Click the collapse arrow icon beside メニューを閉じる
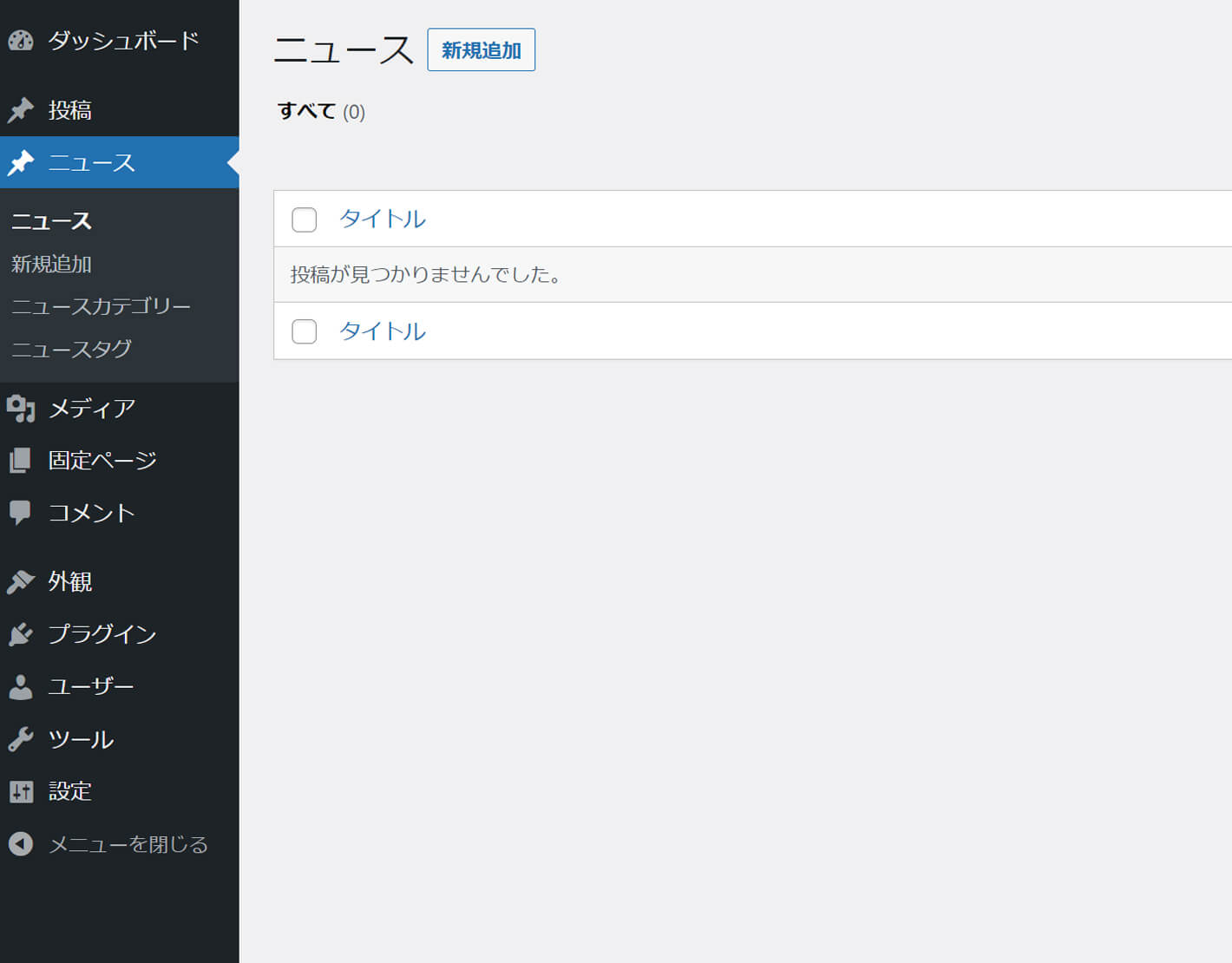The height and width of the screenshot is (963, 1232). click(21, 844)
